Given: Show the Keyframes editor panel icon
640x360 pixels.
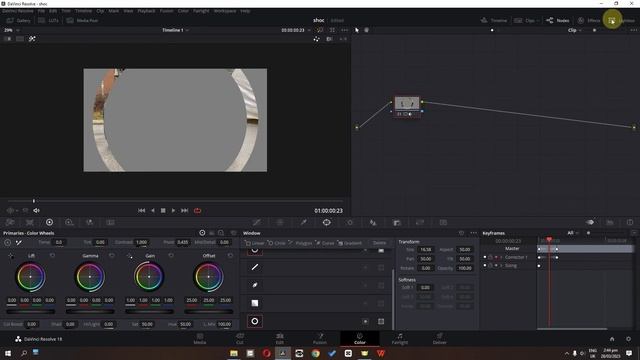Looking at the screenshot, I should (590, 222).
